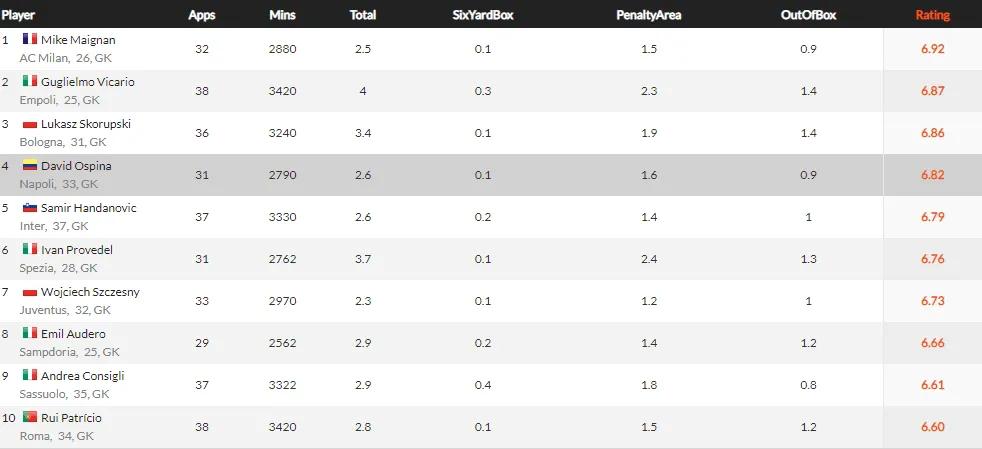Click the Polish flag beside Wojciech Szczesny
This screenshot has height=449, width=982.
click(x=29, y=292)
